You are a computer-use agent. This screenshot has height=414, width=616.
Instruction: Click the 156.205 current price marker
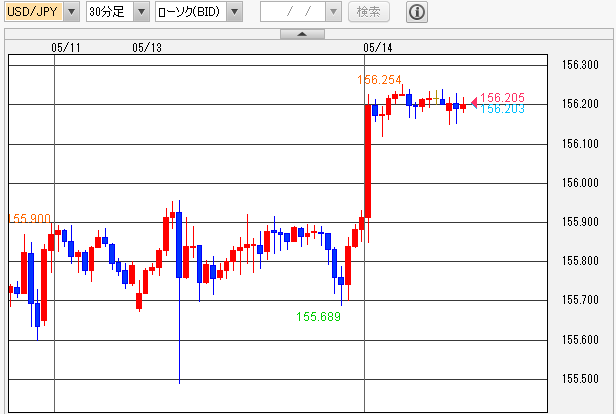click(x=502, y=97)
